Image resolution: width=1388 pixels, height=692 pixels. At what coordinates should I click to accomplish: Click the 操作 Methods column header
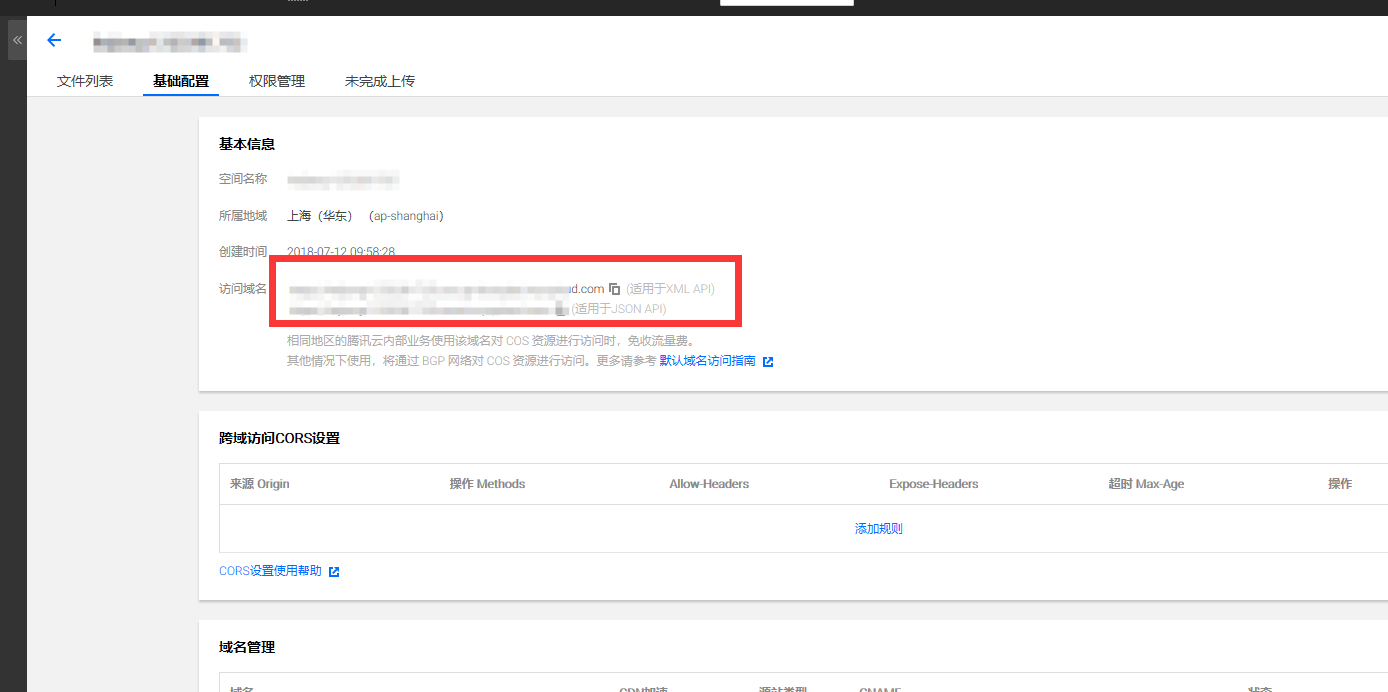tap(487, 484)
